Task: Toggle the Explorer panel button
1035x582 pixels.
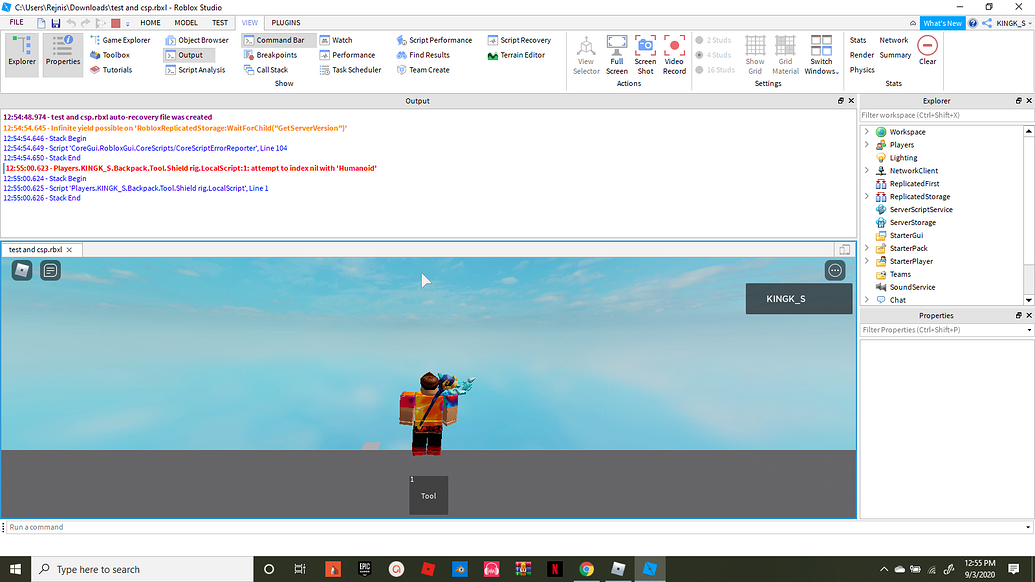Action: pos(22,55)
